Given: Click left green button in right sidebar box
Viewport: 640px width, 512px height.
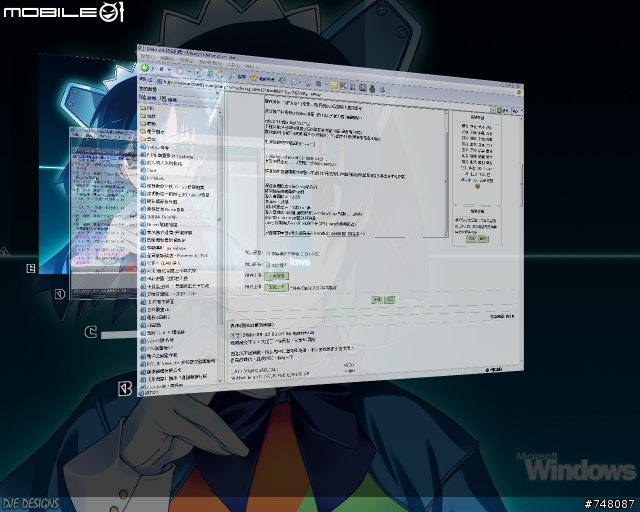Looking at the screenshot, I should pos(471,238).
